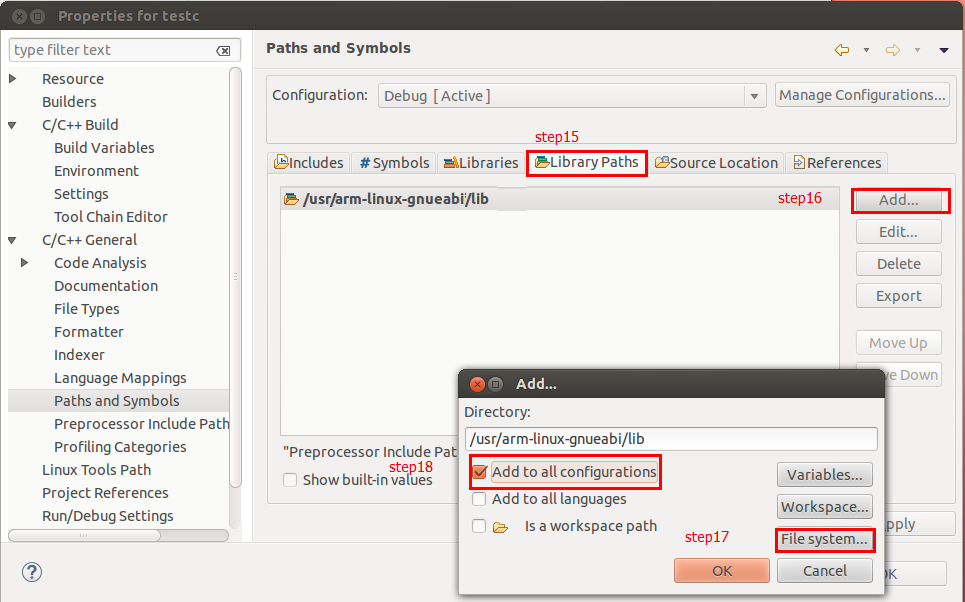Open the view menu triangle in header

pos(943,50)
